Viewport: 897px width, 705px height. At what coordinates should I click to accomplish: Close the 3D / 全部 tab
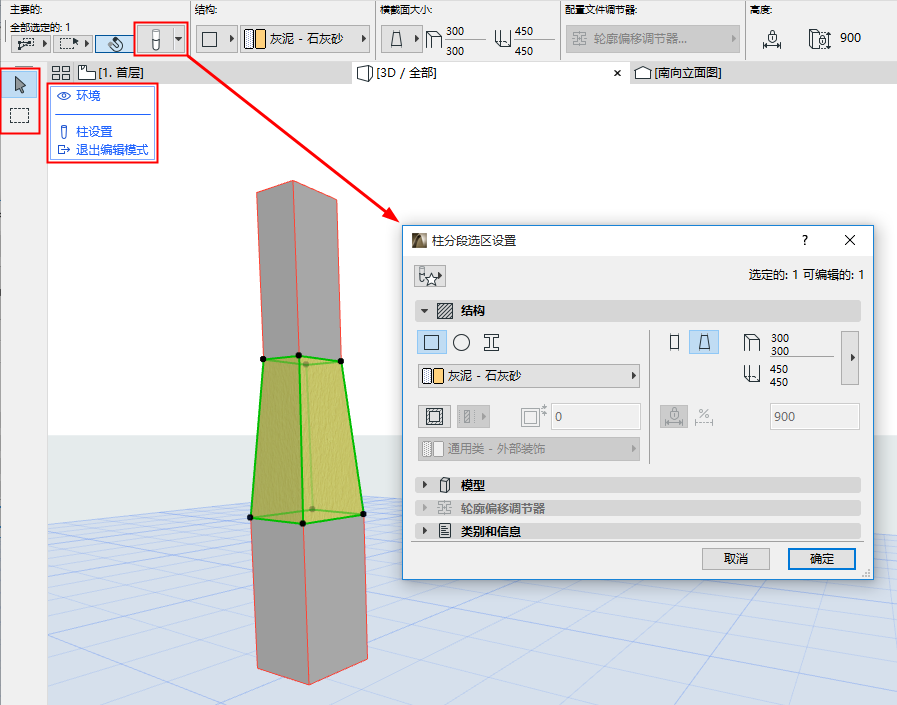pos(617,73)
